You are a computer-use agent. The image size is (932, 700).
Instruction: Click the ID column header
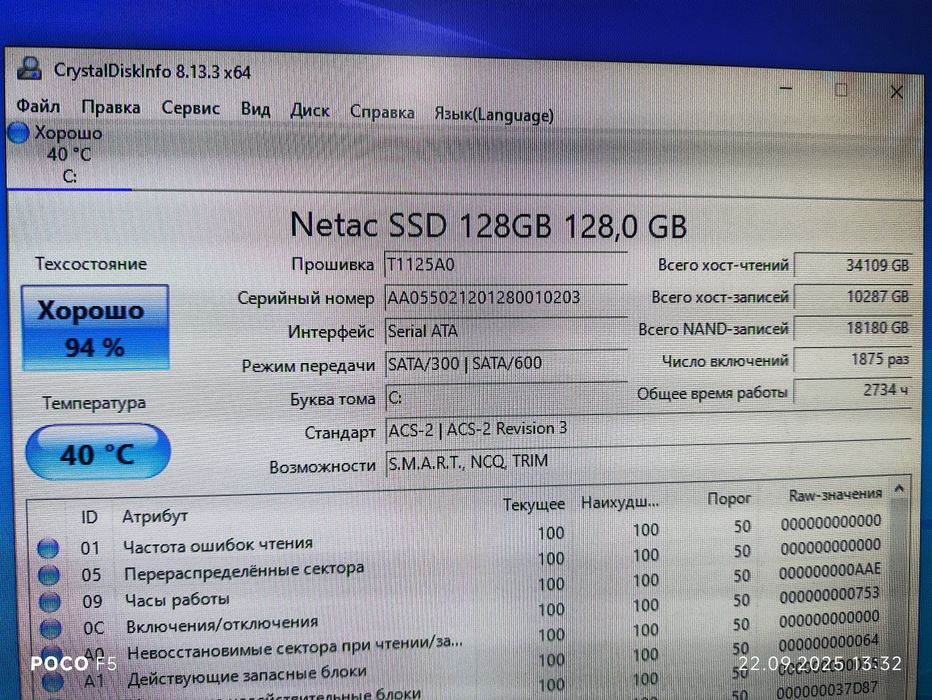pos(89,517)
